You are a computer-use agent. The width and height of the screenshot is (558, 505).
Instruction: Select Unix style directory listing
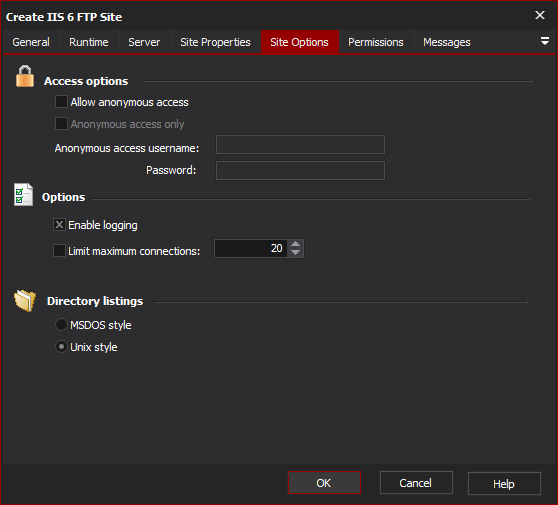(x=61, y=347)
